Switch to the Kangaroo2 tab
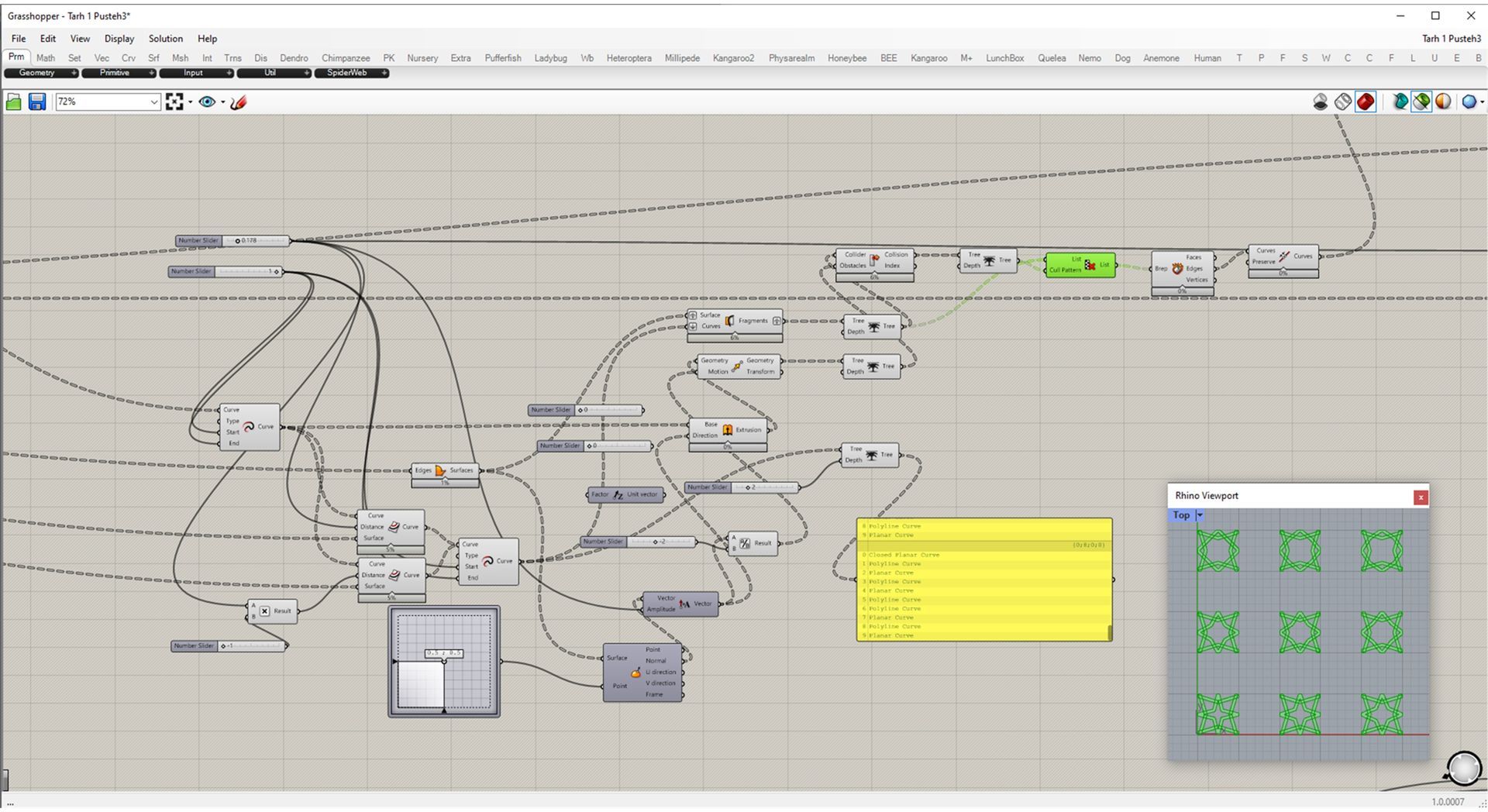1488x812 pixels. click(x=732, y=58)
